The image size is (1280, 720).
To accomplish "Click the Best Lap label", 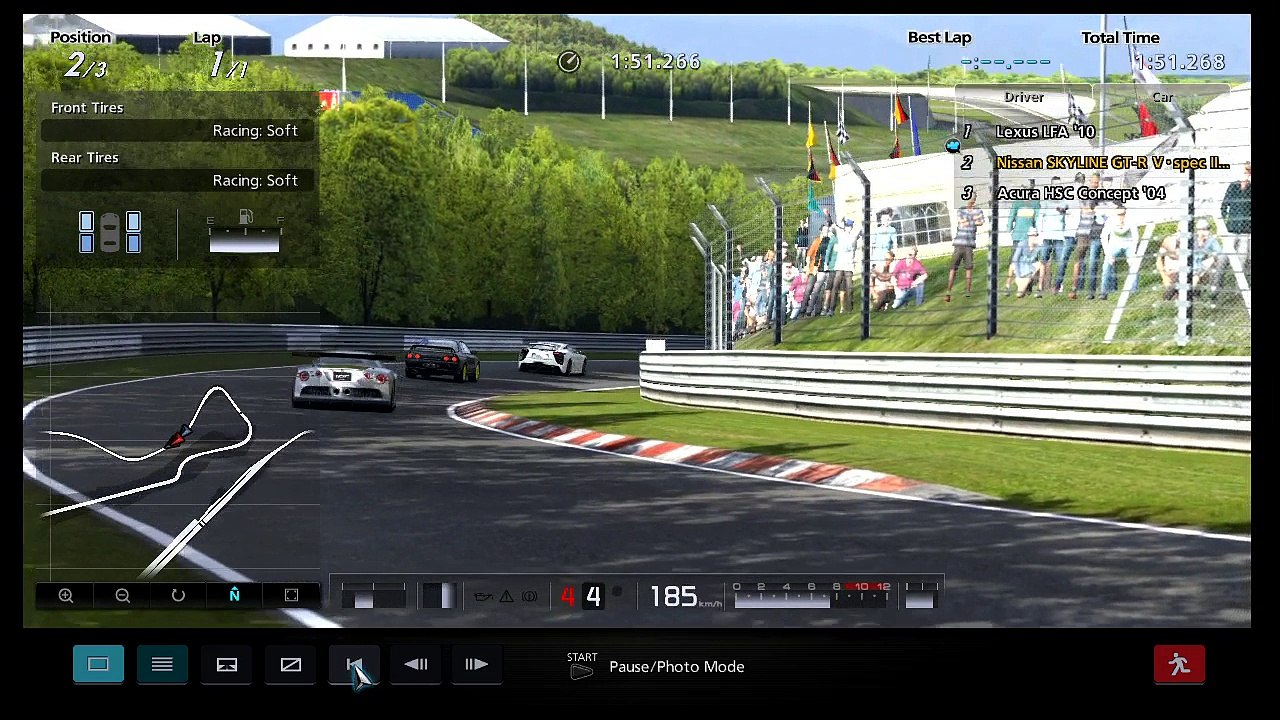I will [x=939, y=38].
